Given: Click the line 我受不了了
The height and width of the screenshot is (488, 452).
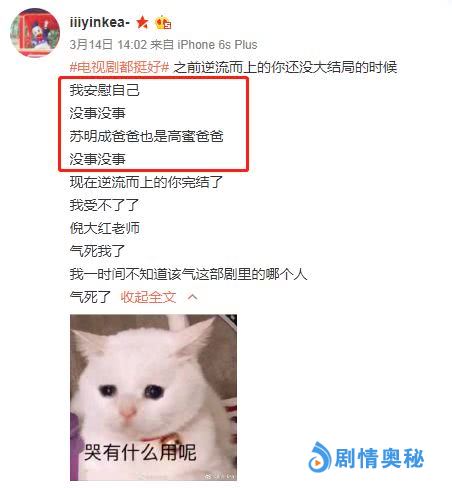Looking at the screenshot, I should [104, 205].
